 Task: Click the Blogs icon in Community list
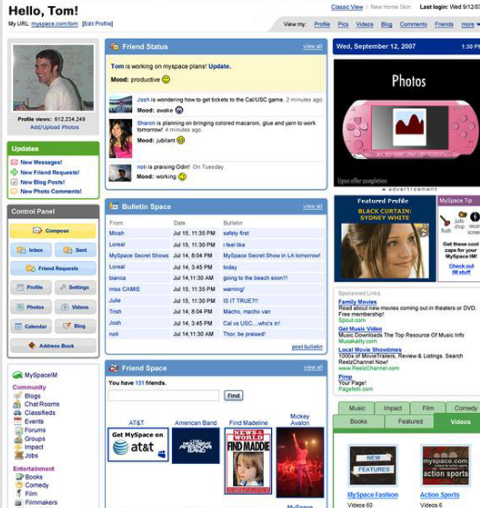(18, 396)
